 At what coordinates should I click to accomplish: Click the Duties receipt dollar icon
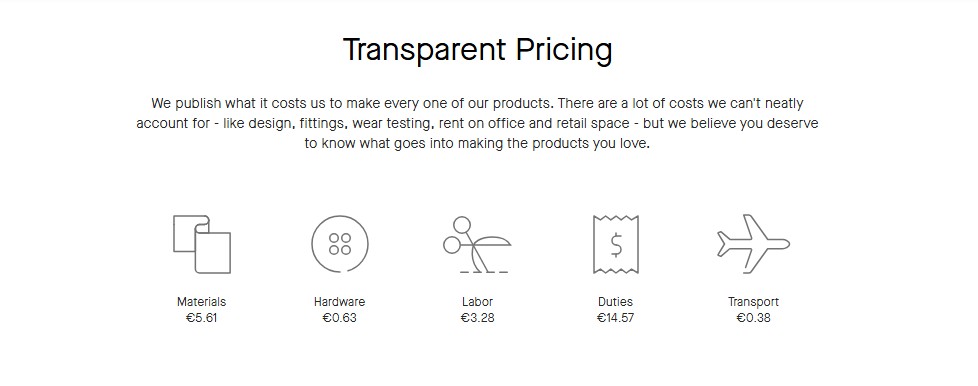[x=616, y=244]
